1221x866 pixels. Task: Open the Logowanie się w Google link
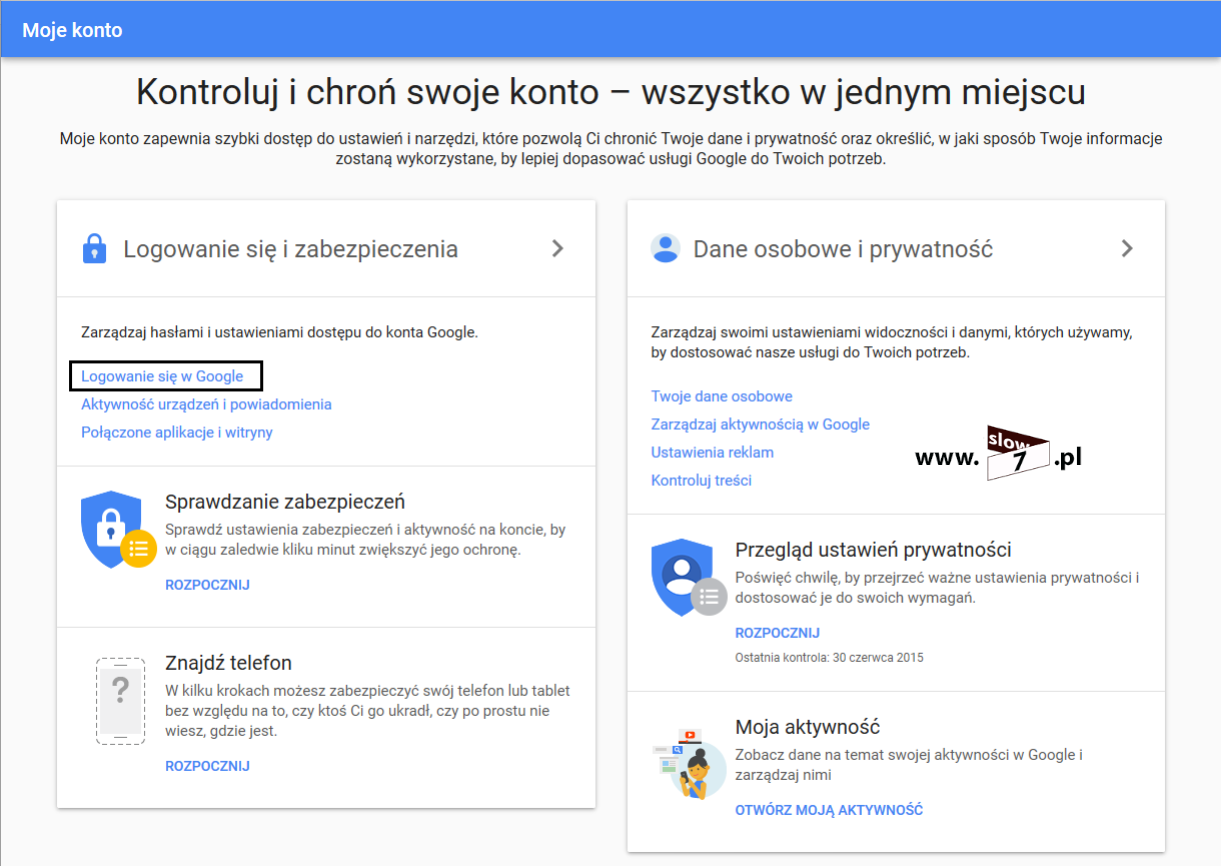point(162,376)
